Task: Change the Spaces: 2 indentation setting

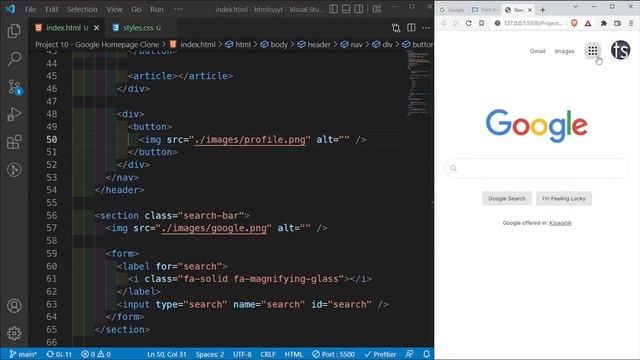Action: coord(209,354)
